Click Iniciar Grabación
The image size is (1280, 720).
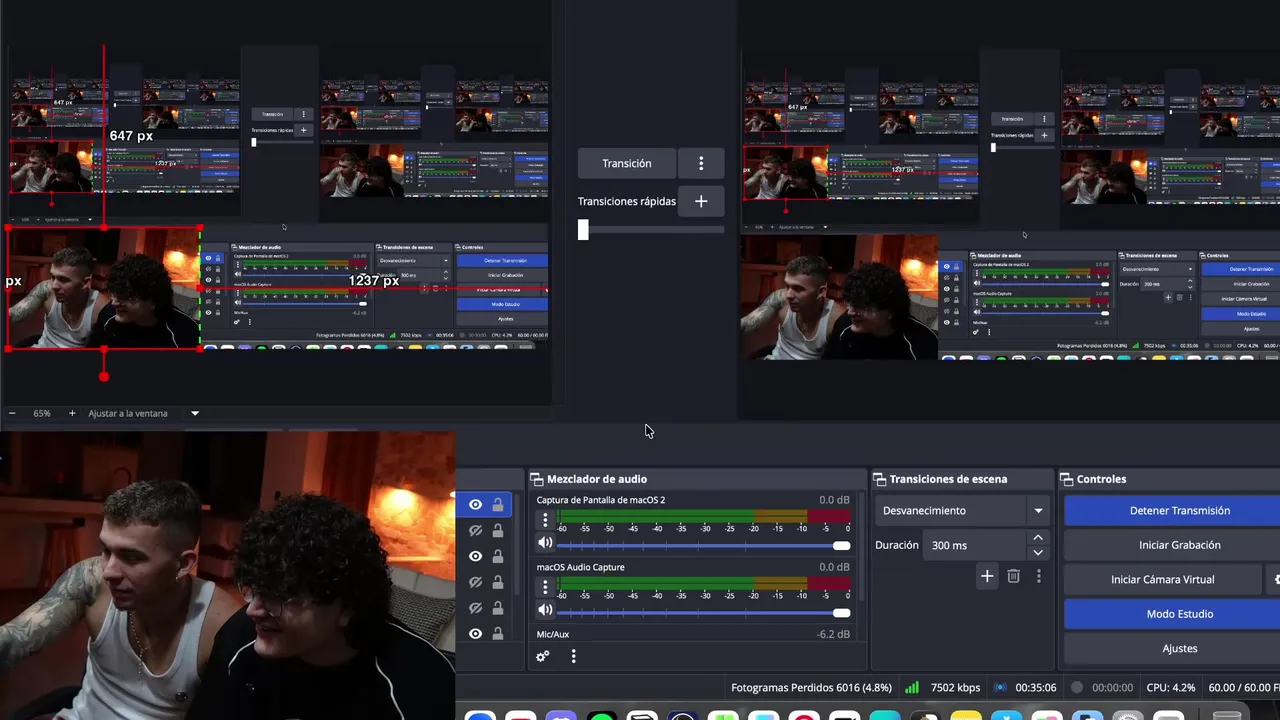(1179, 545)
